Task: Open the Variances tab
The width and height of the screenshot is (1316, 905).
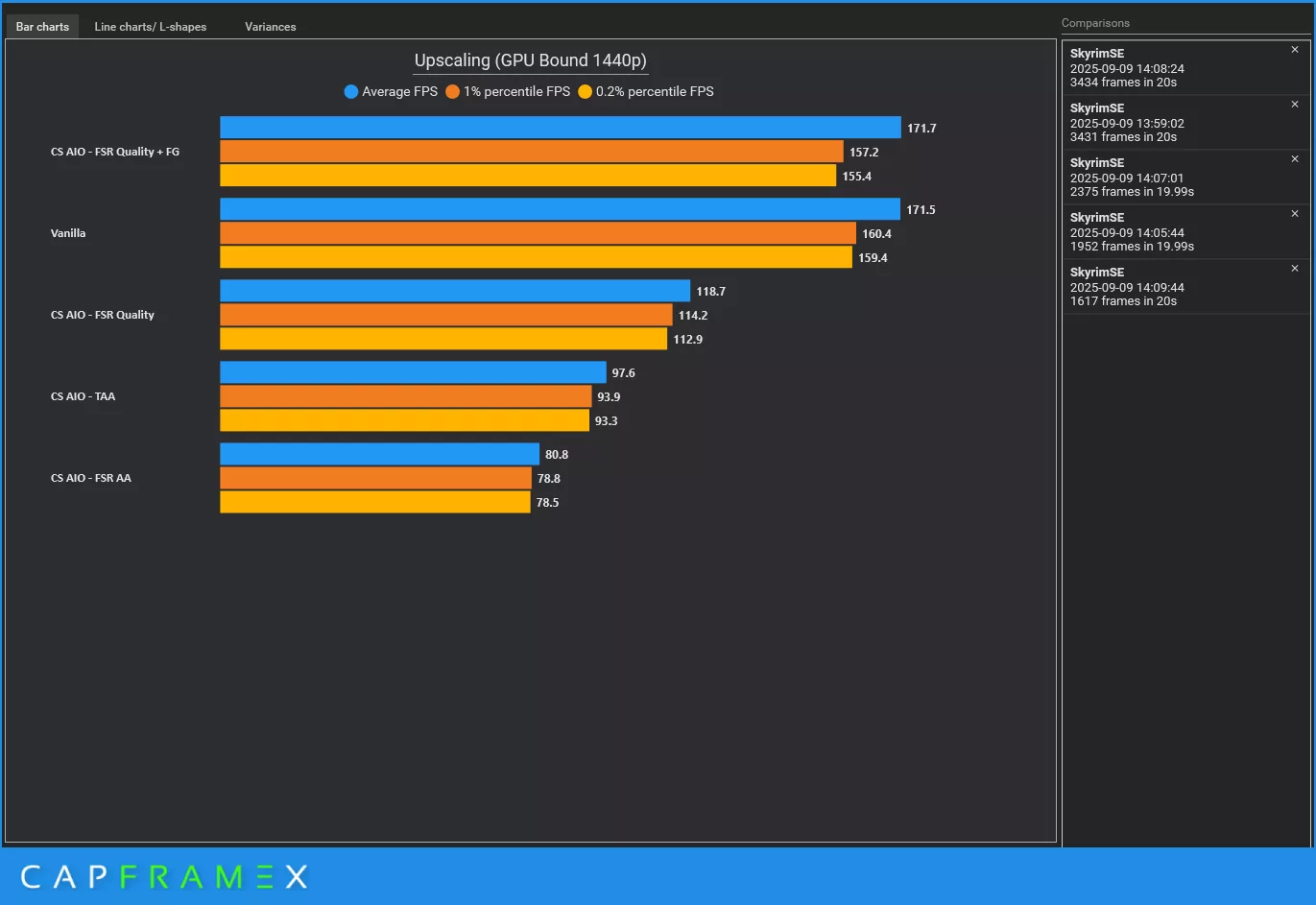Action: click(270, 27)
